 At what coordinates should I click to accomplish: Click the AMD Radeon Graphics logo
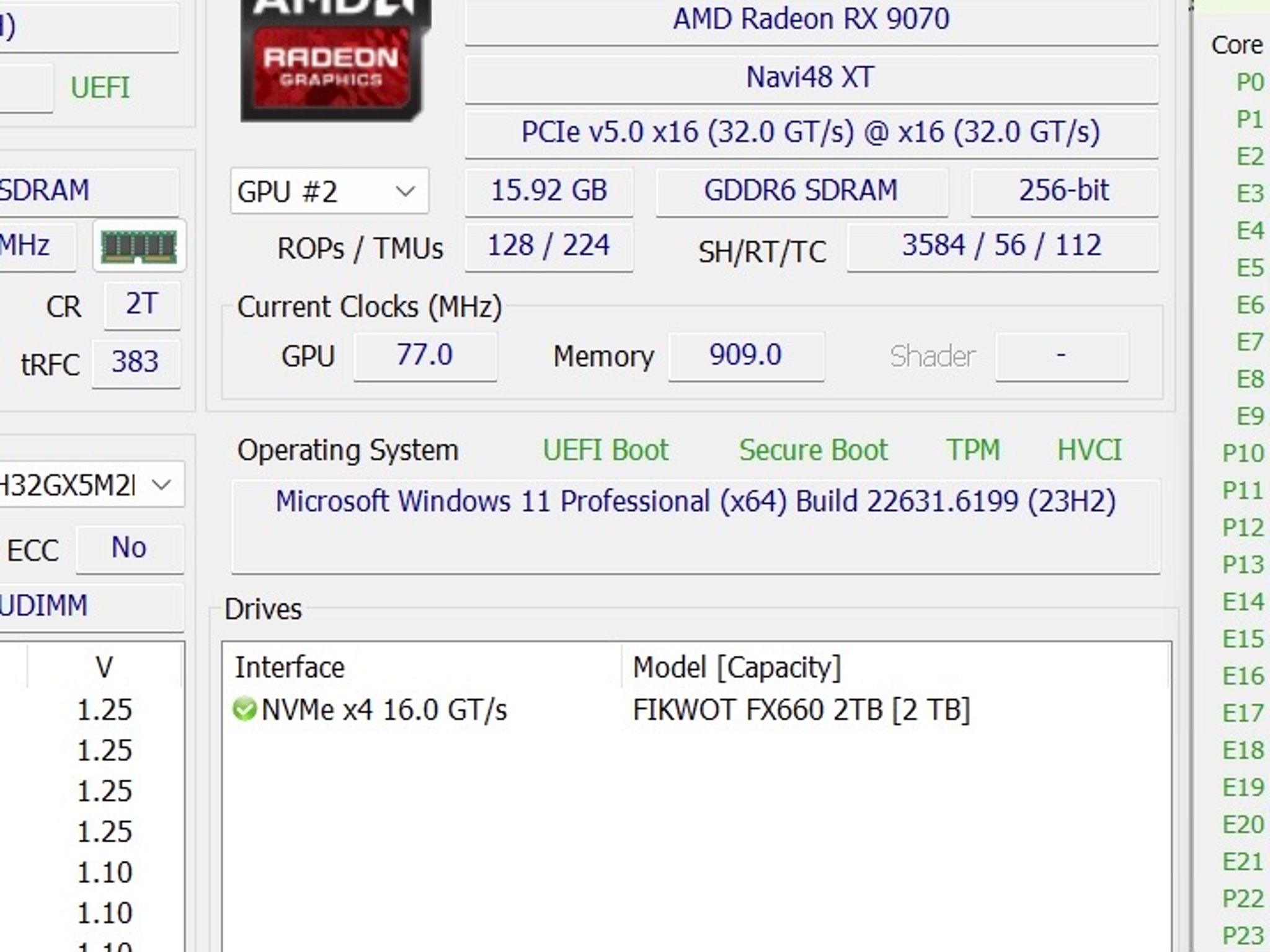pos(335,60)
